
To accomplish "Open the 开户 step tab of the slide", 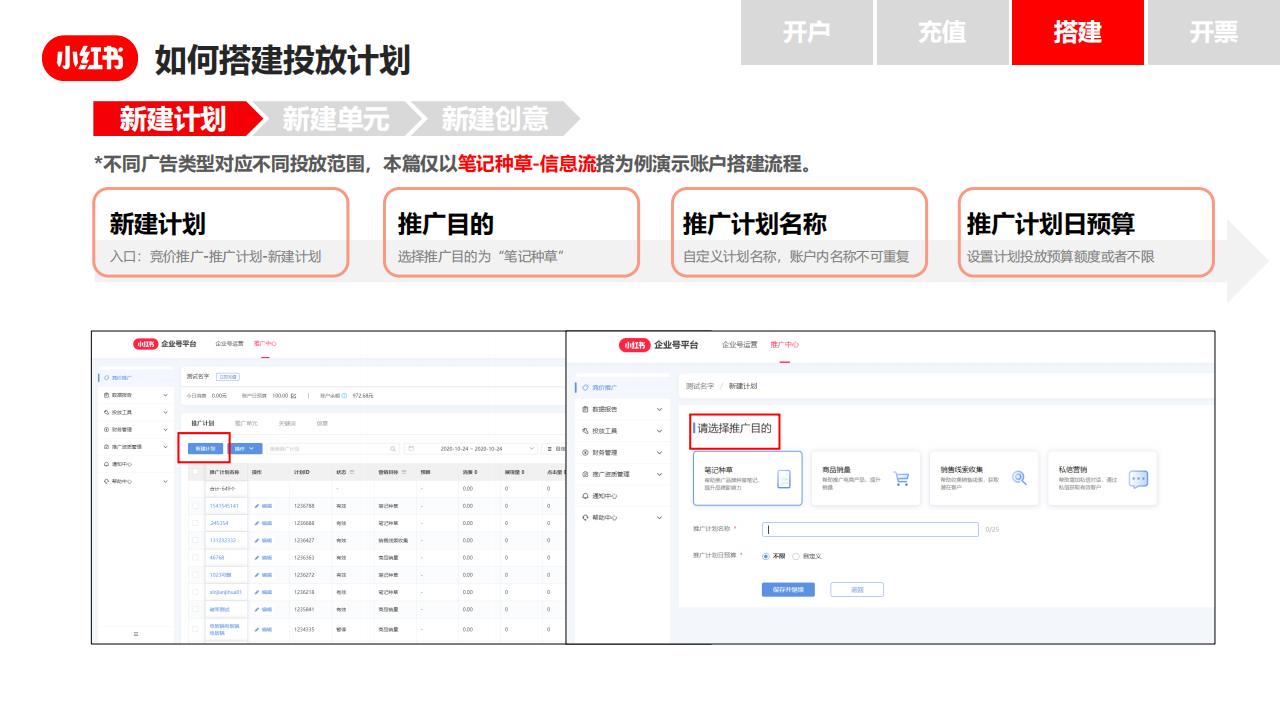I will pos(807,32).
